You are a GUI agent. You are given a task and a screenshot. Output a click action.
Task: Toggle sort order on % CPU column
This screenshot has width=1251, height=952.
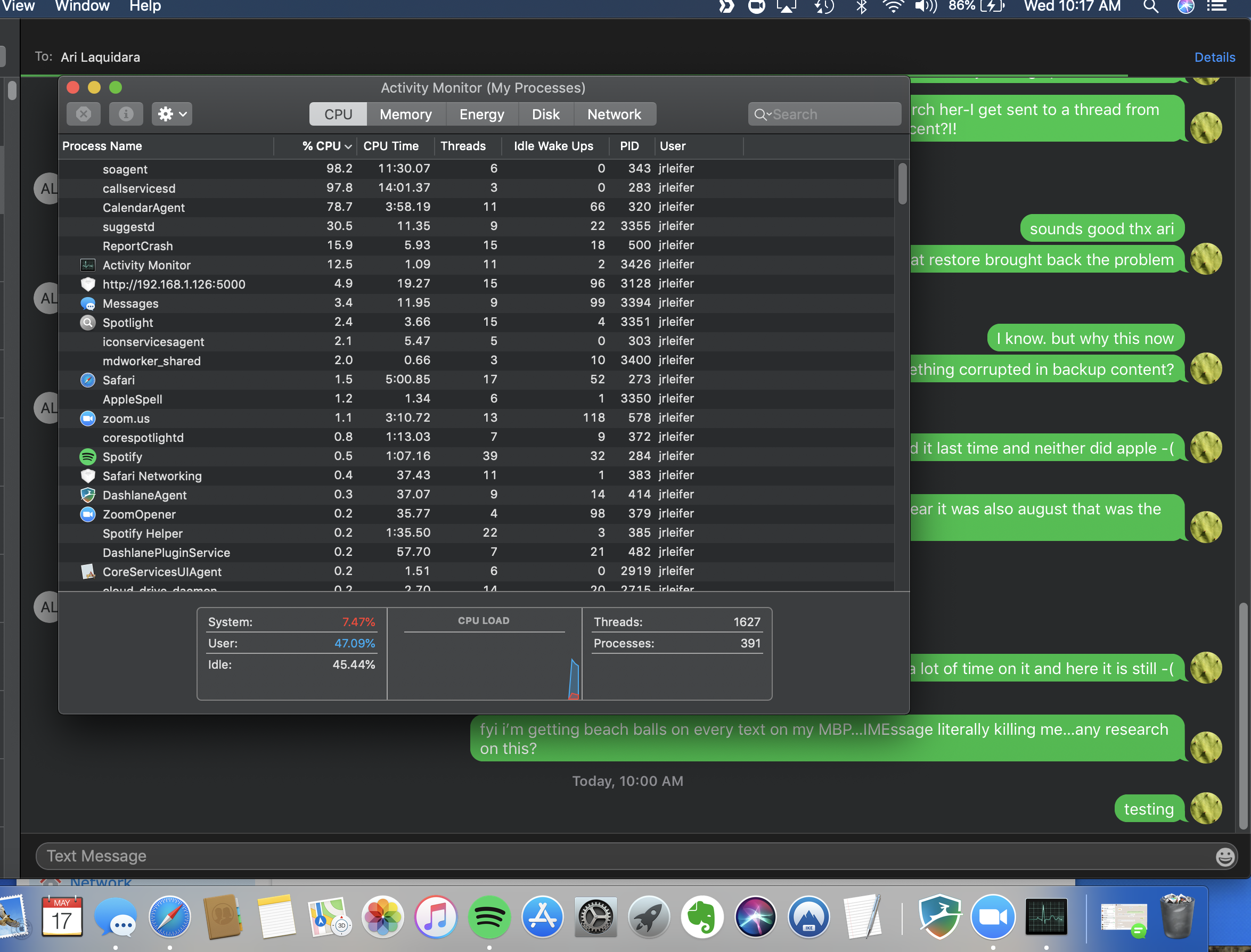(x=326, y=146)
